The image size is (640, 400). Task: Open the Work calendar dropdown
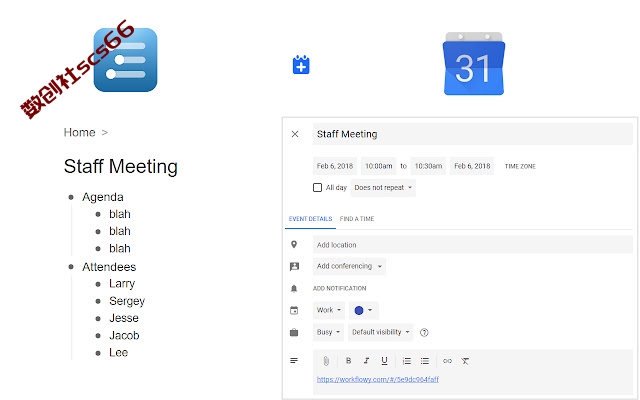pyautogui.click(x=329, y=310)
